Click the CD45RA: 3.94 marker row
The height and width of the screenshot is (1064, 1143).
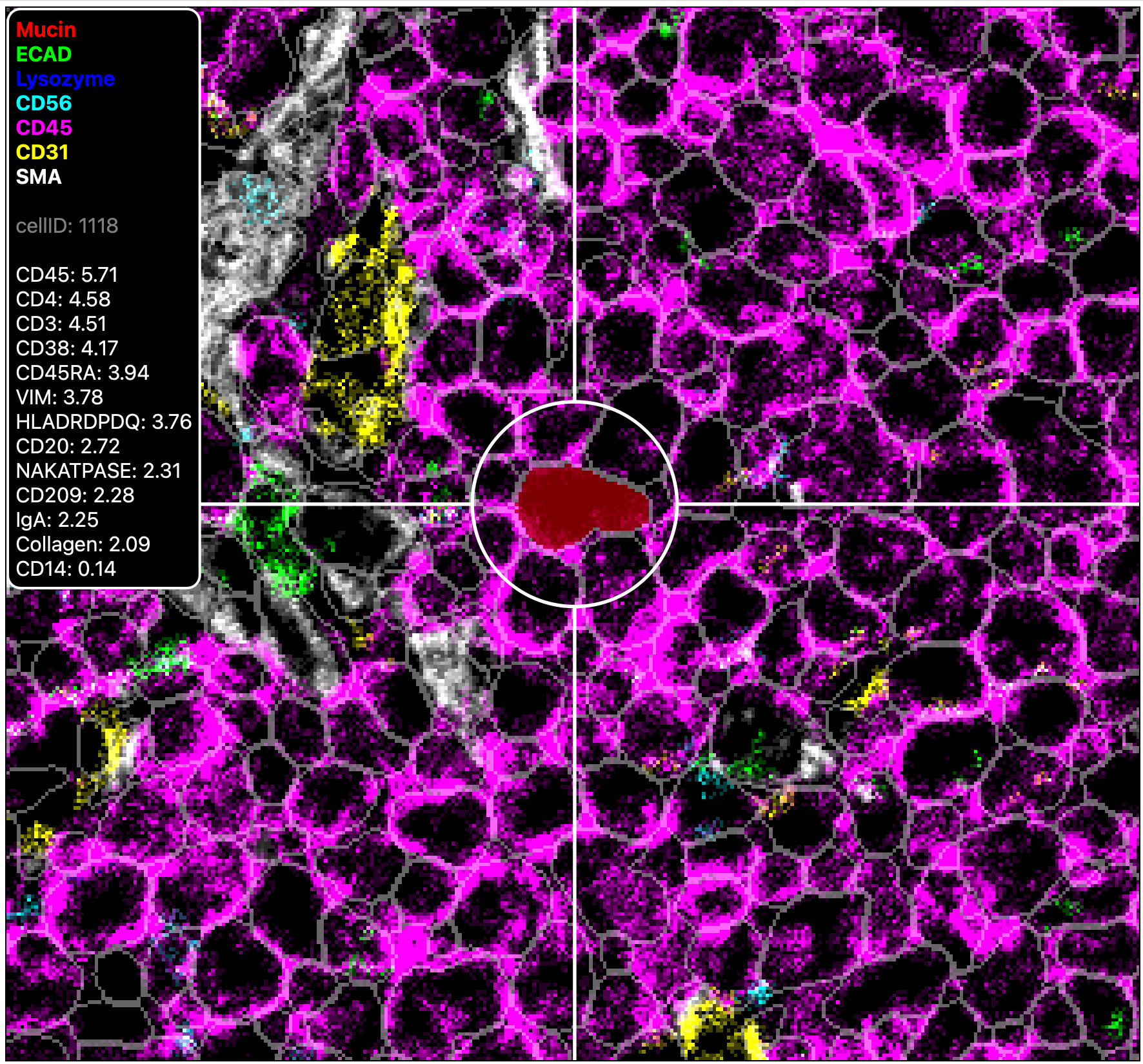83,373
